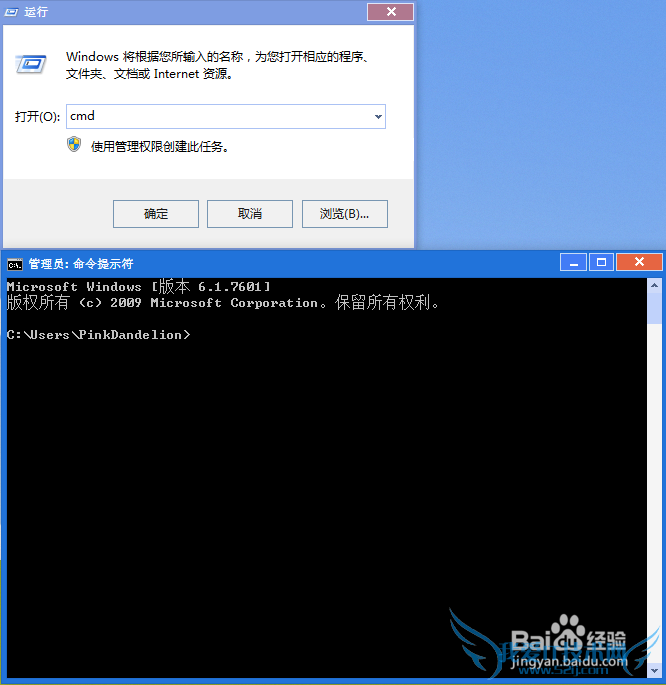Click the 使用管理权限创建此任务 text
The width and height of the screenshot is (666, 685).
point(160,147)
